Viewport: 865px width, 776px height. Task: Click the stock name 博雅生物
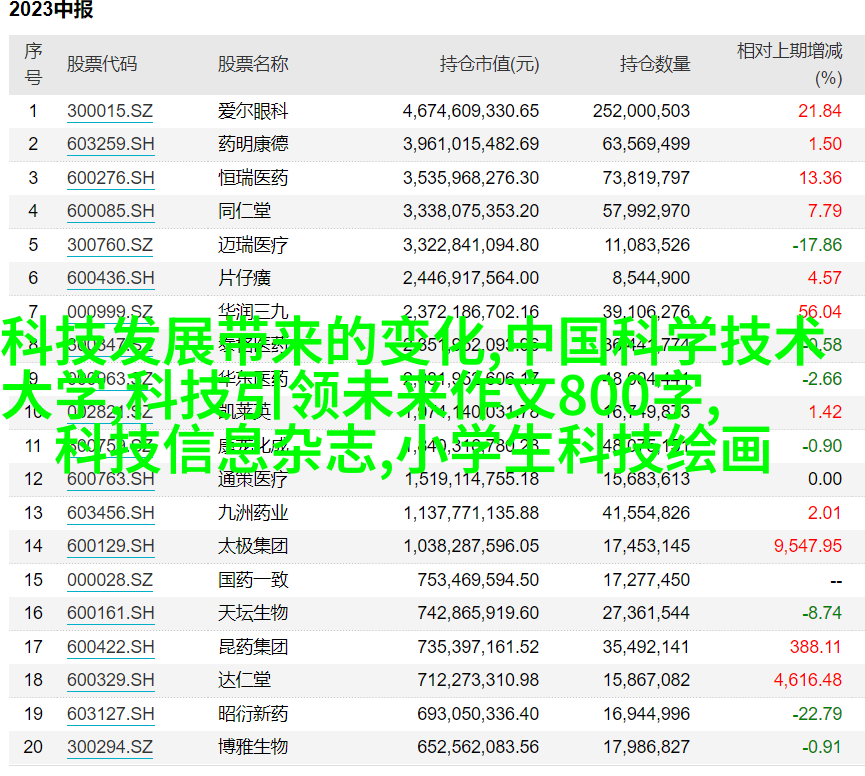click(253, 747)
